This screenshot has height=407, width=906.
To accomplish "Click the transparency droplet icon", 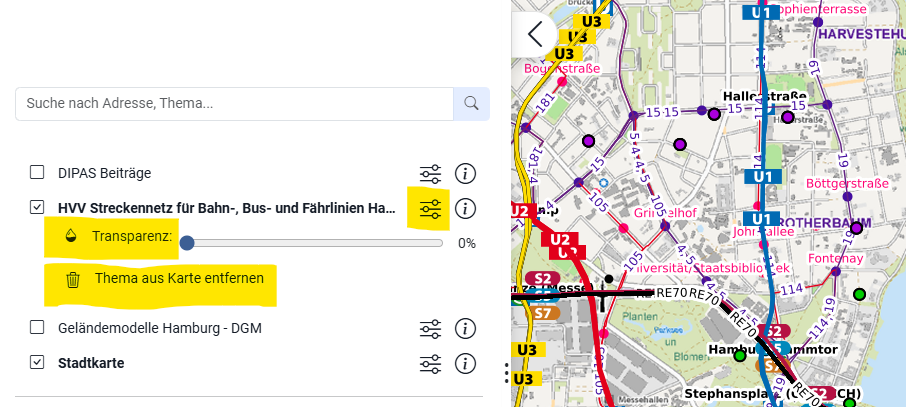I will pos(71,236).
